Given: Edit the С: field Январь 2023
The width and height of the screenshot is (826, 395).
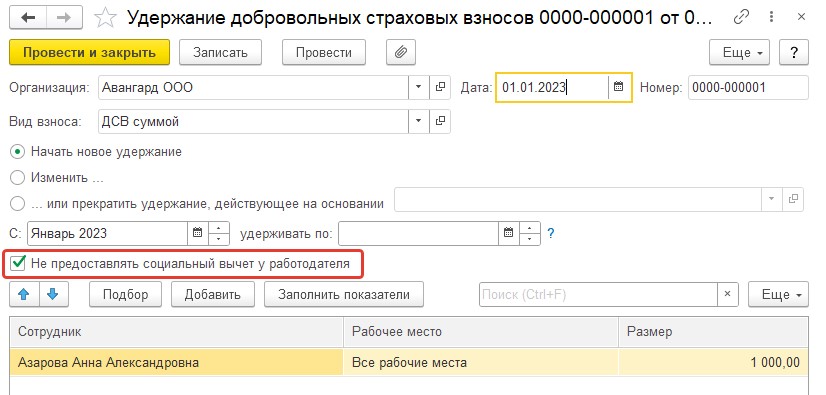Looking at the screenshot, I should (x=107, y=233).
